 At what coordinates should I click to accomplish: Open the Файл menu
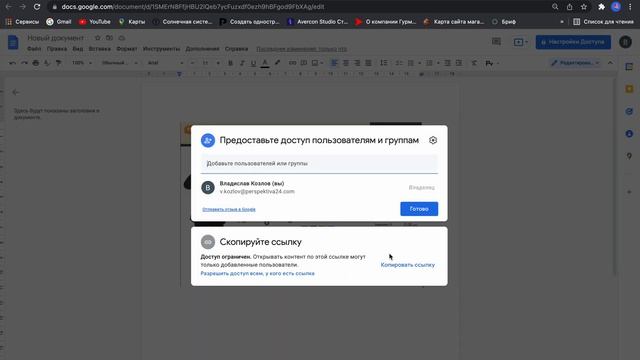34,49
